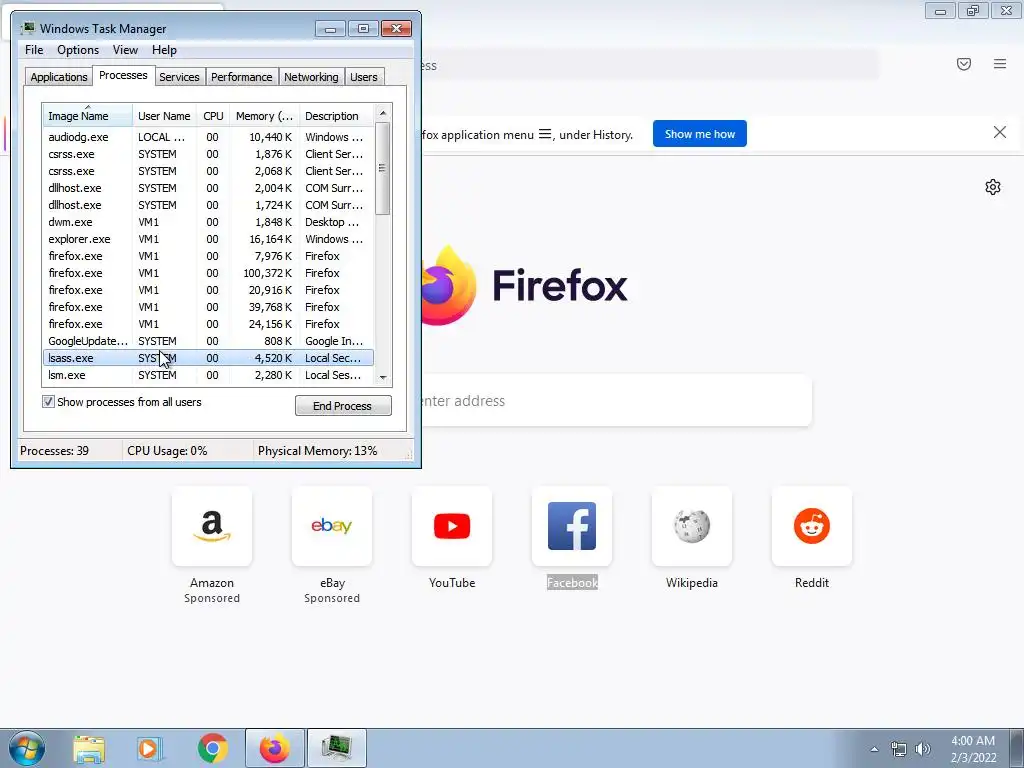Viewport: 1024px width, 768px height.
Task: Dismiss the Firefox notification bar
Action: [x=1000, y=133]
